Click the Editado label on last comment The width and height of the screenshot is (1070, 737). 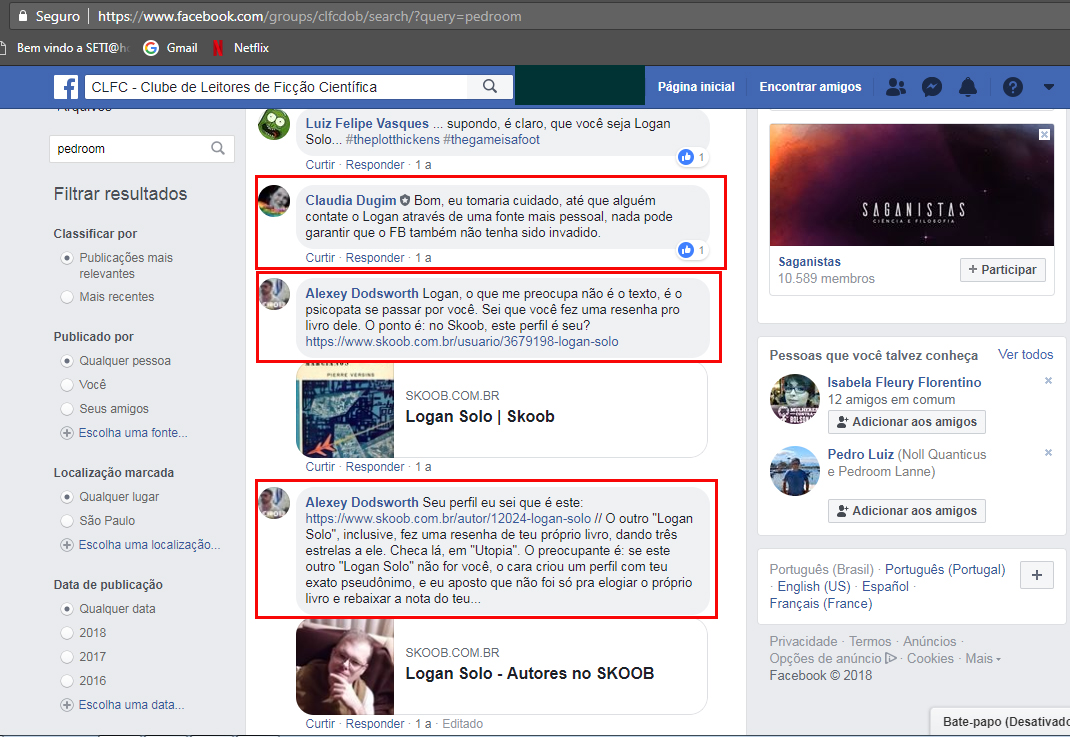[462, 723]
